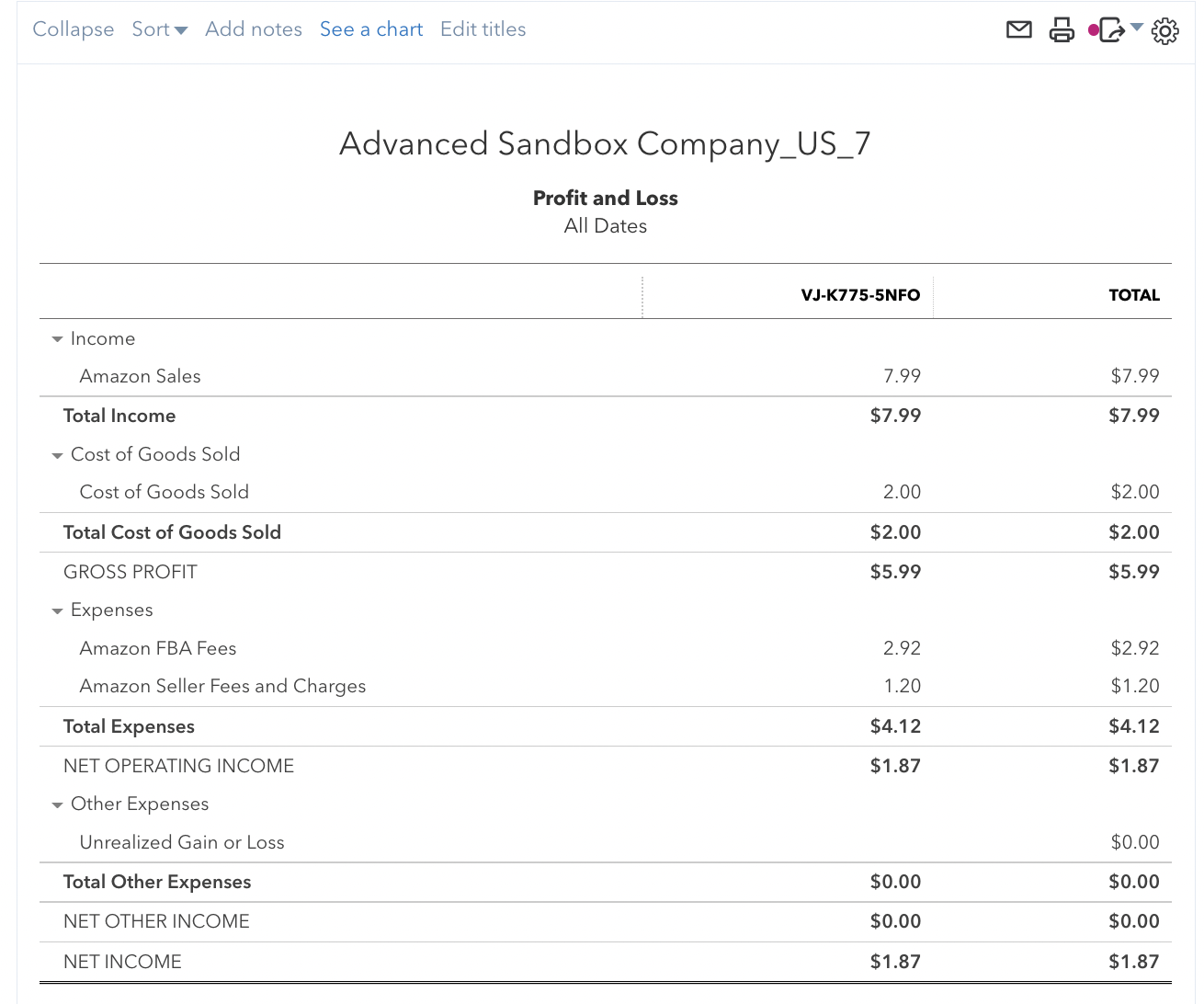The height and width of the screenshot is (1004, 1204).
Task: Select the GROSS PROFIT row label
Action: (x=131, y=572)
